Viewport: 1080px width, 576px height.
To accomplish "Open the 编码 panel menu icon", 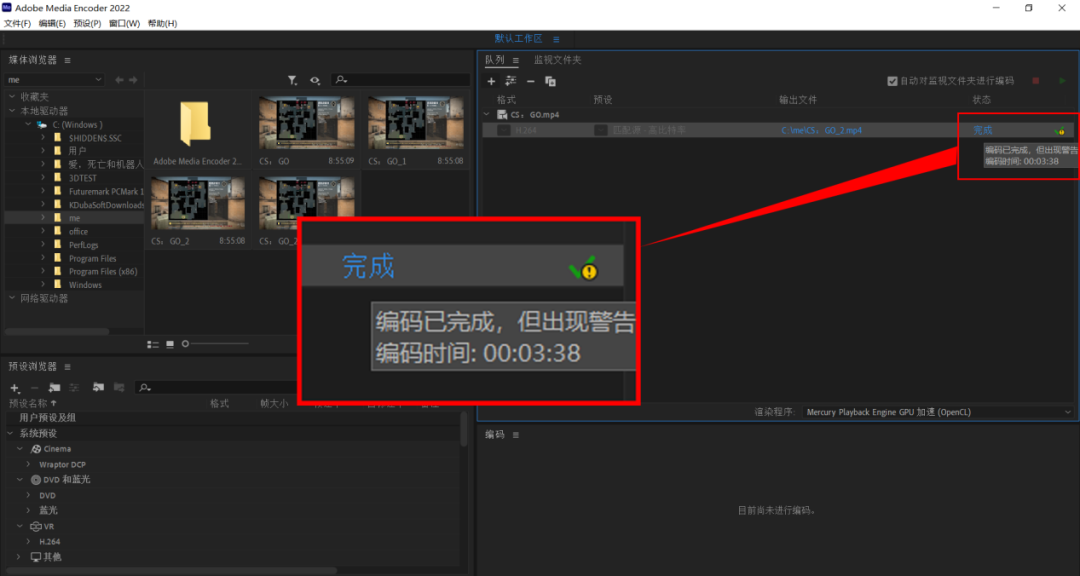I will tap(515, 435).
